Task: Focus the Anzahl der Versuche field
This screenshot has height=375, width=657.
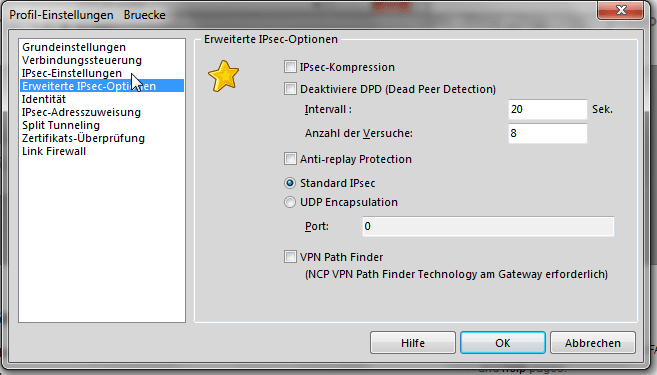Action: [x=548, y=134]
